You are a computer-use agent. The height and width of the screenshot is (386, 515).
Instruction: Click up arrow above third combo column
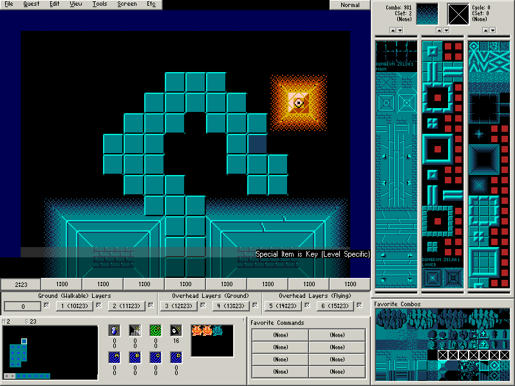point(485,30)
